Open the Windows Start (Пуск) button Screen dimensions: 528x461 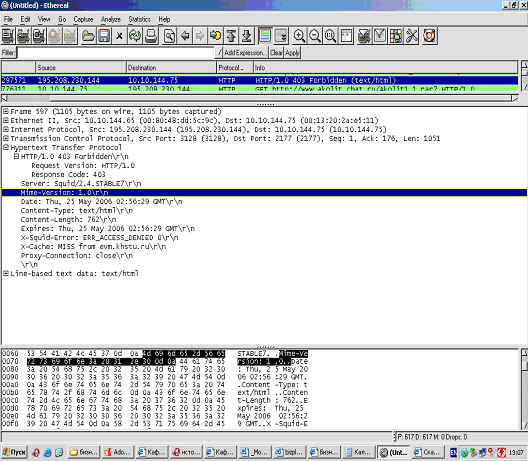click(x=14, y=452)
